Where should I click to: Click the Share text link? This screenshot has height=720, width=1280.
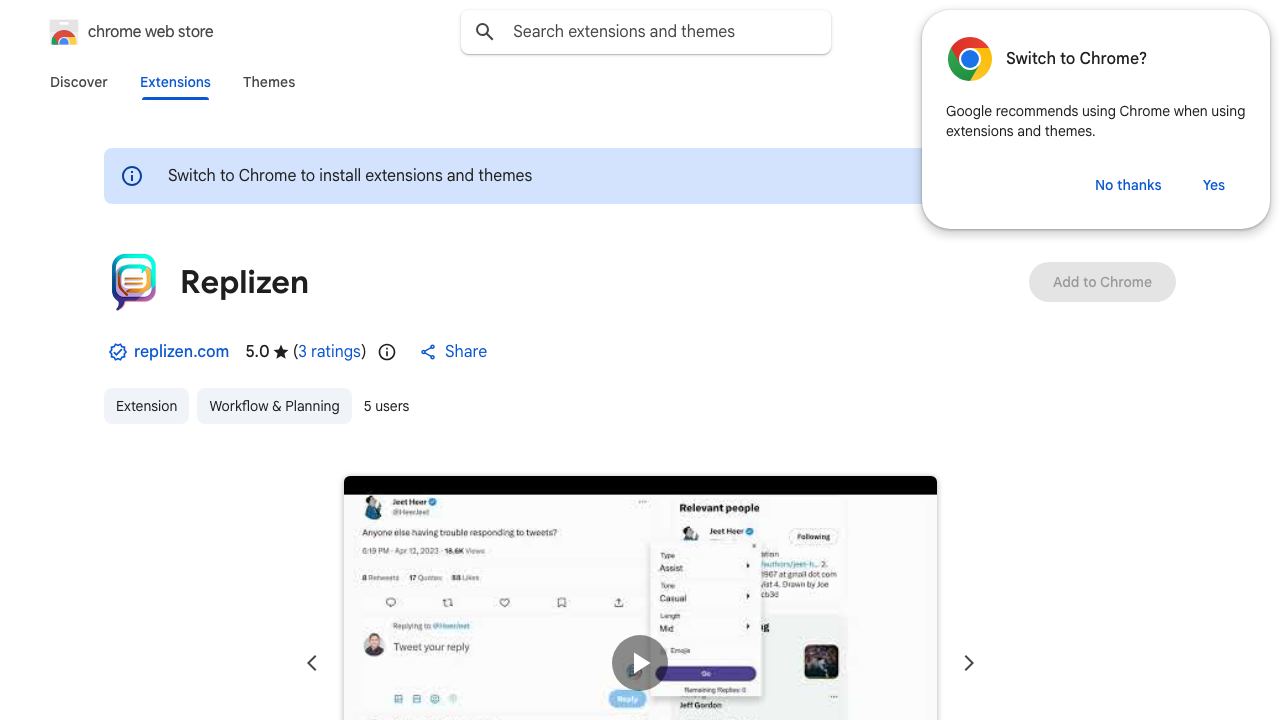coord(466,352)
